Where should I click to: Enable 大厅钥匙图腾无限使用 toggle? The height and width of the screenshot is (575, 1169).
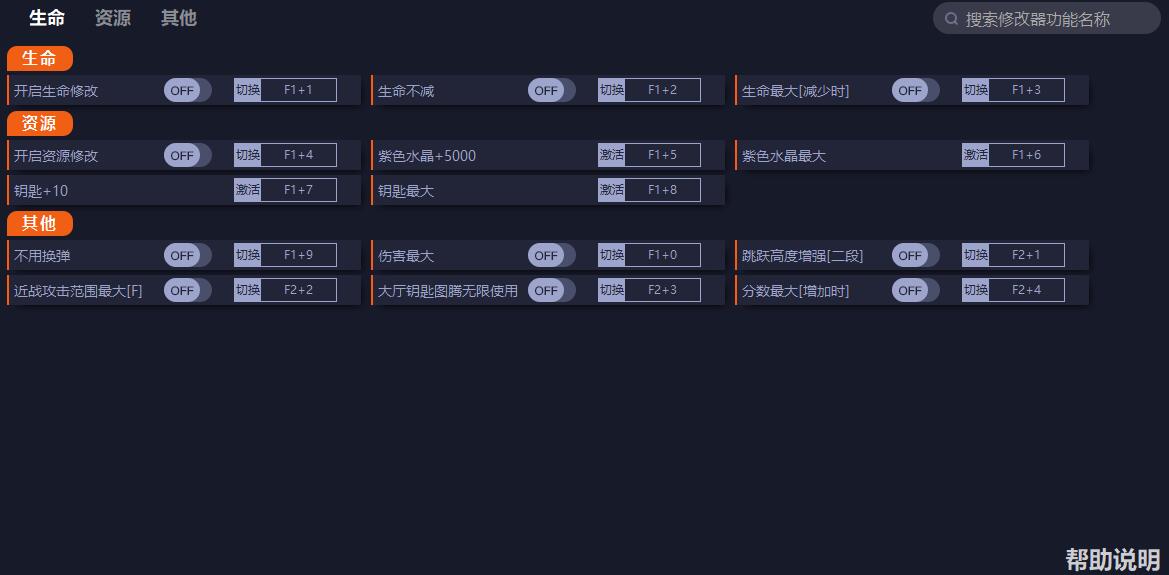click(552, 290)
